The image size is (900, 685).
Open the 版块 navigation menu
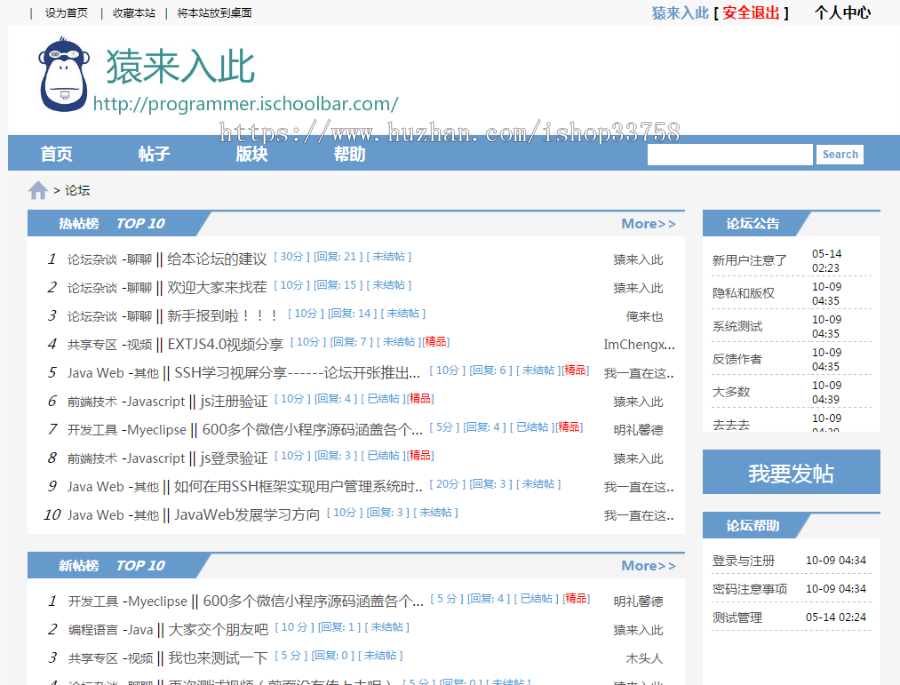click(251, 154)
